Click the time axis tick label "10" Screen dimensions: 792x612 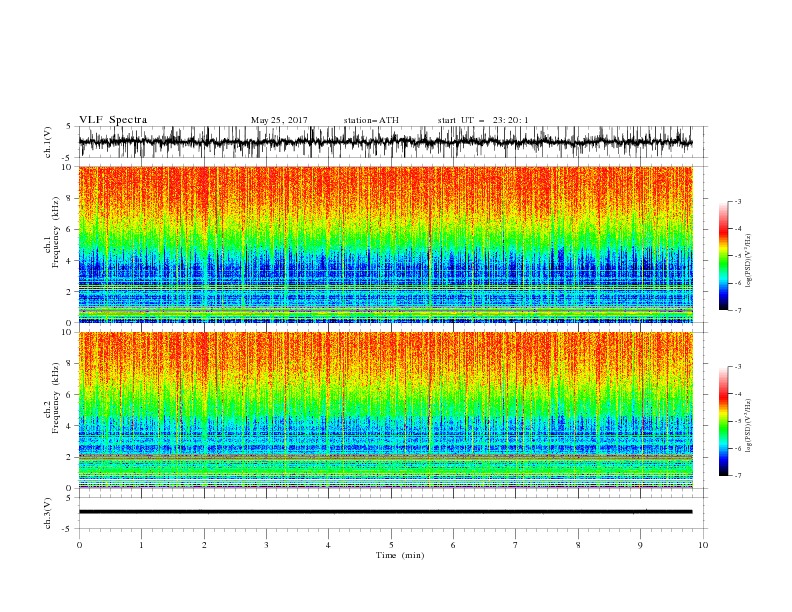coord(703,545)
